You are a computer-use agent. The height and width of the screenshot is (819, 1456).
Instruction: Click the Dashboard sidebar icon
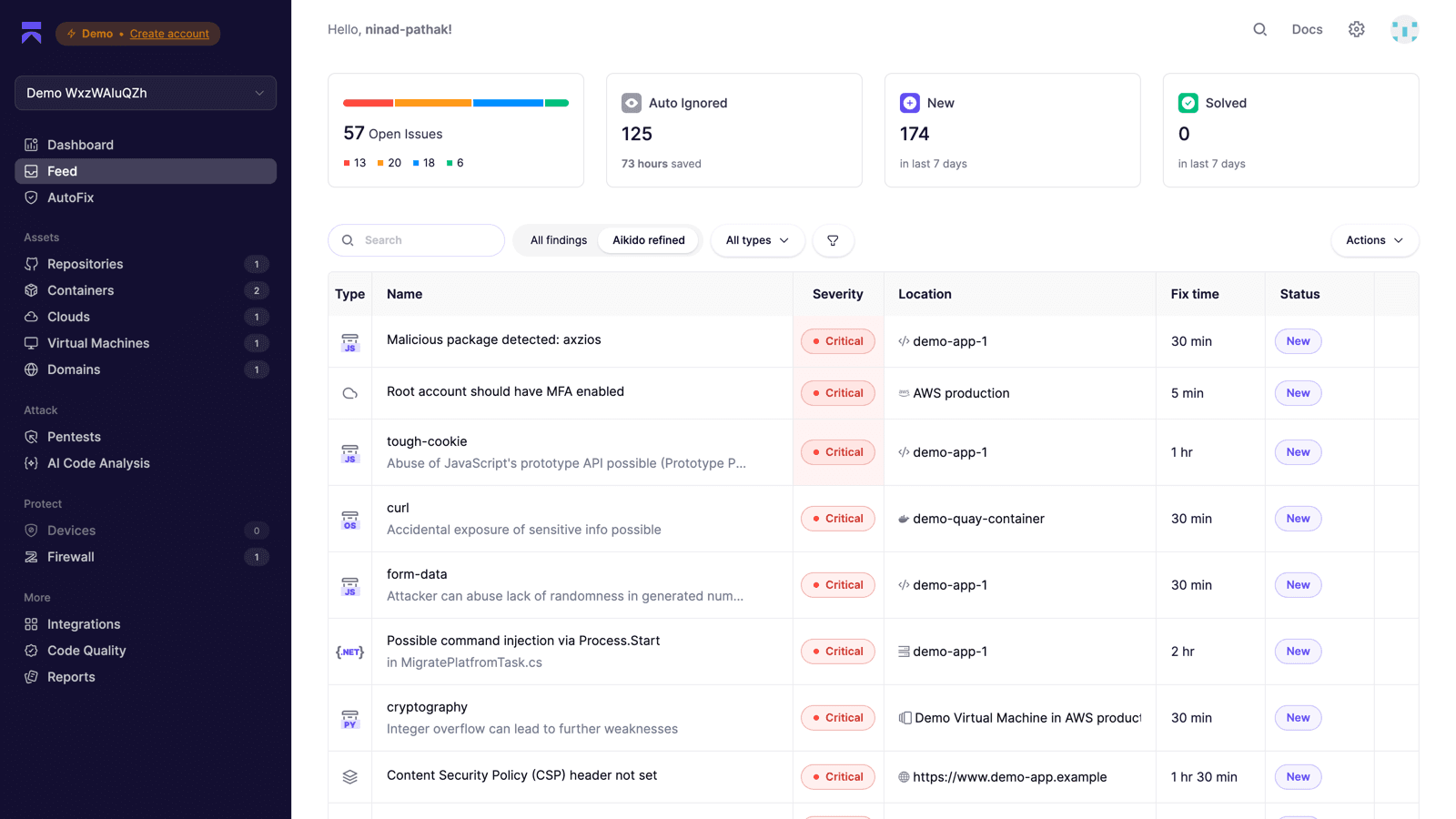click(31, 145)
